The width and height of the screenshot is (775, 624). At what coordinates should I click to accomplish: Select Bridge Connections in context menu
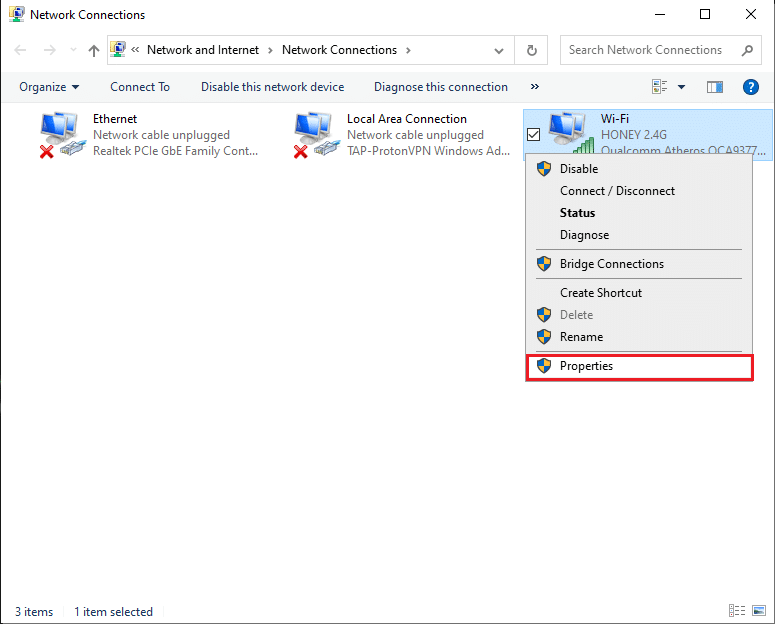click(x=611, y=264)
